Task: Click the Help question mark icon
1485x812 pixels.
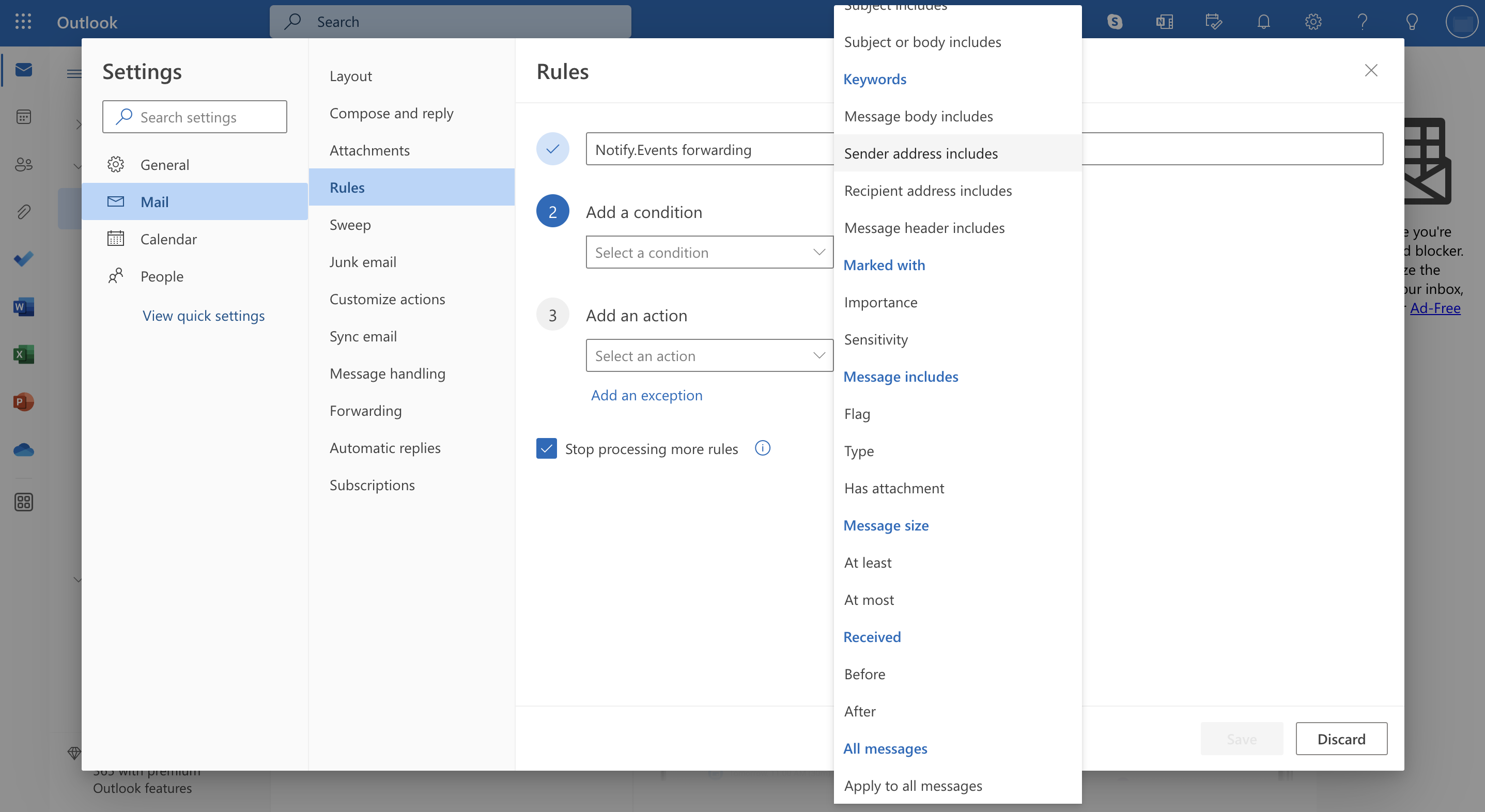Action: (x=1362, y=20)
